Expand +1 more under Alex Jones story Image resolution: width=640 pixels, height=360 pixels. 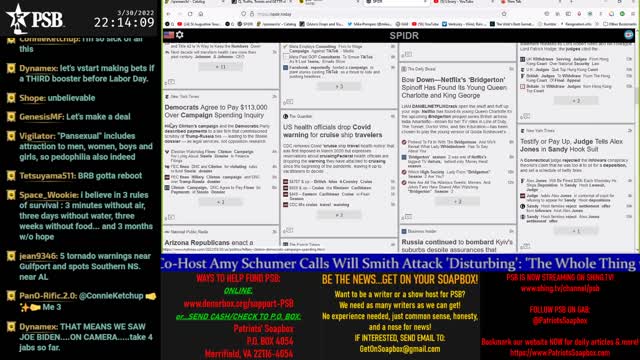[576, 231]
